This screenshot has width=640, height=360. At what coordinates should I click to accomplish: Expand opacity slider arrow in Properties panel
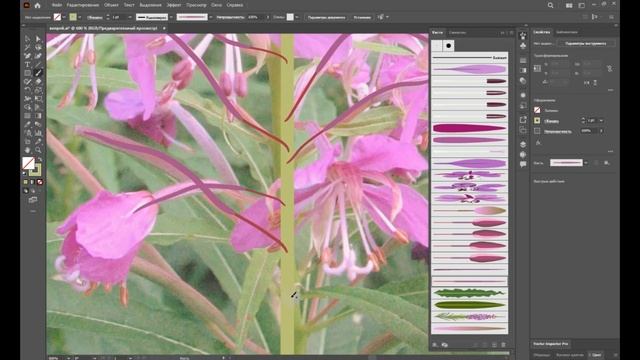pyautogui.click(x=601, y=131)
